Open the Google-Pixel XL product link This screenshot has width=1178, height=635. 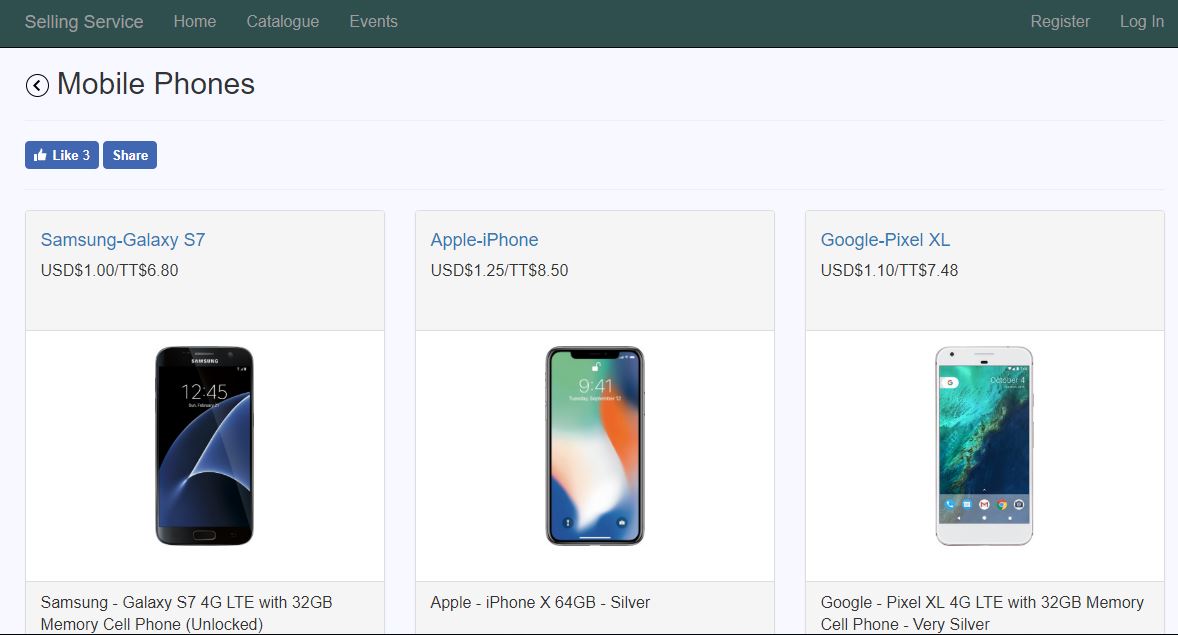pos(885,240)
